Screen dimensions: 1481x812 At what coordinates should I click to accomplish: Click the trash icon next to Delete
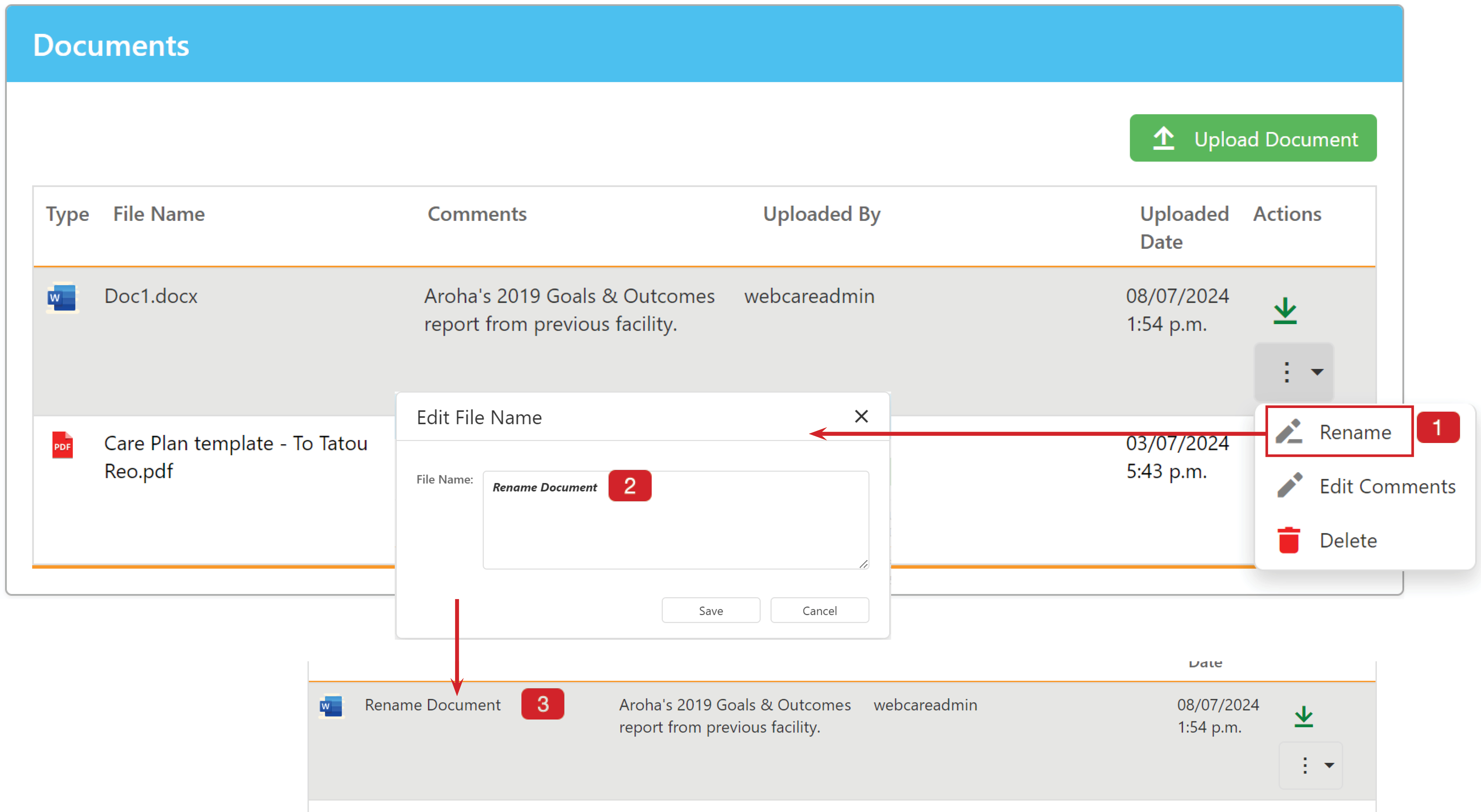click(1288, 540)
